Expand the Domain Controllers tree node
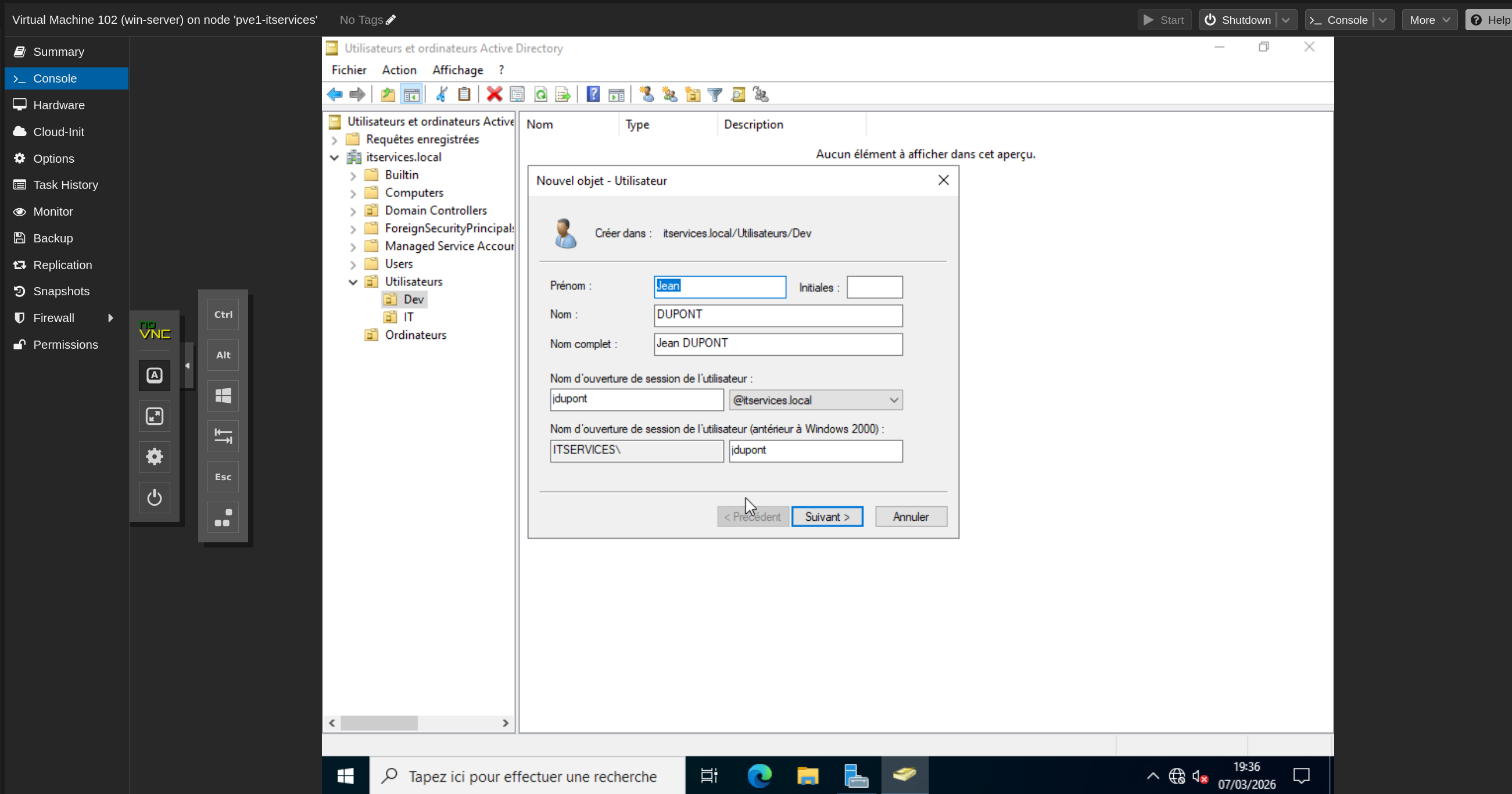Screen dimensions: 1512x794 (x=353, y=211)
